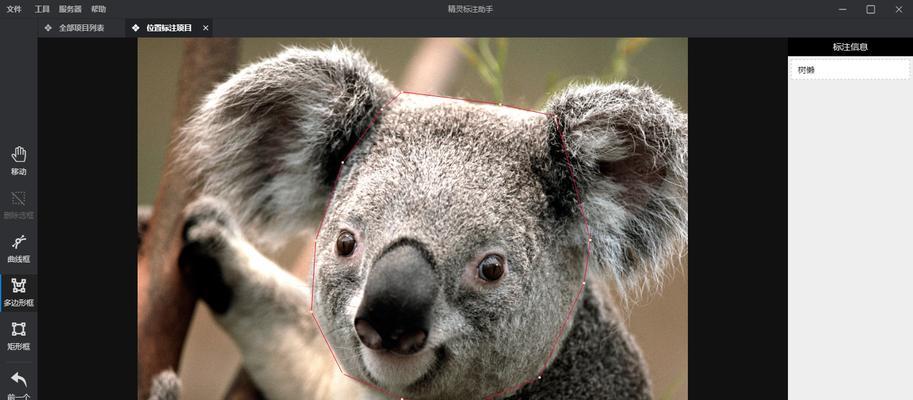Minimize the 精灵标注助手 window
The image size is (913, 400).
pyautogui.click(x=843, y=9)
